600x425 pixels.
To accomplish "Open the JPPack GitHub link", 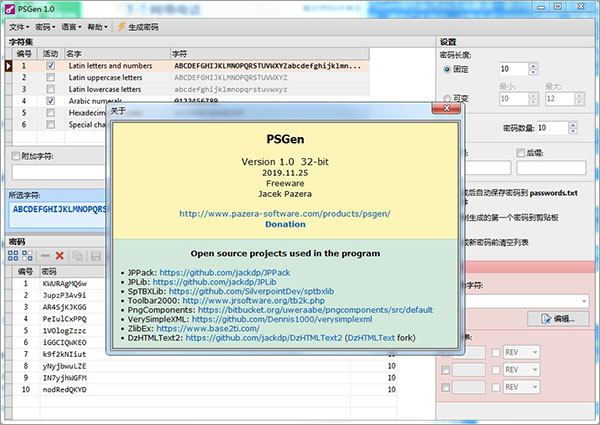I will [x=225, y=273].
